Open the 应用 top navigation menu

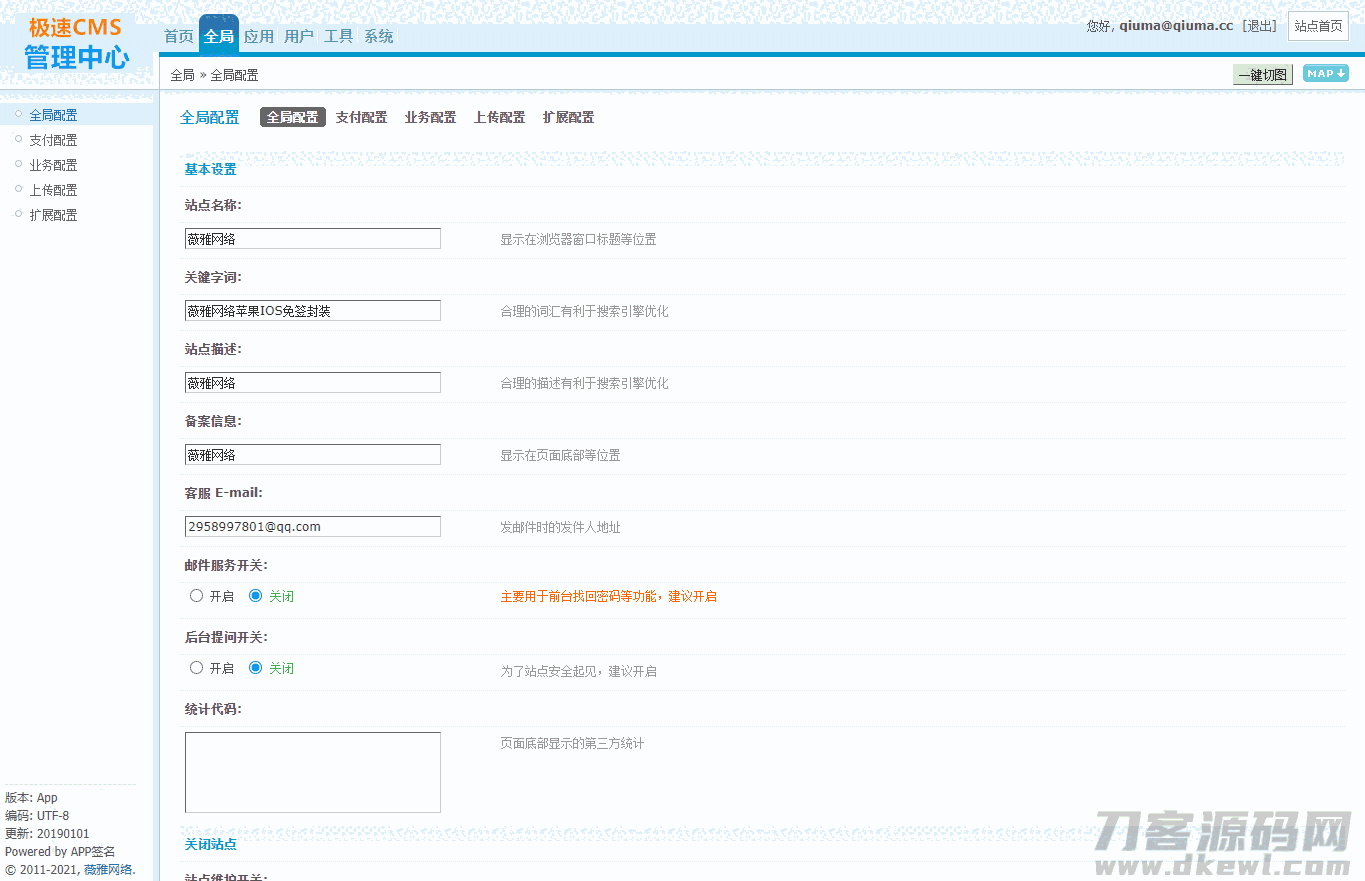259,37
